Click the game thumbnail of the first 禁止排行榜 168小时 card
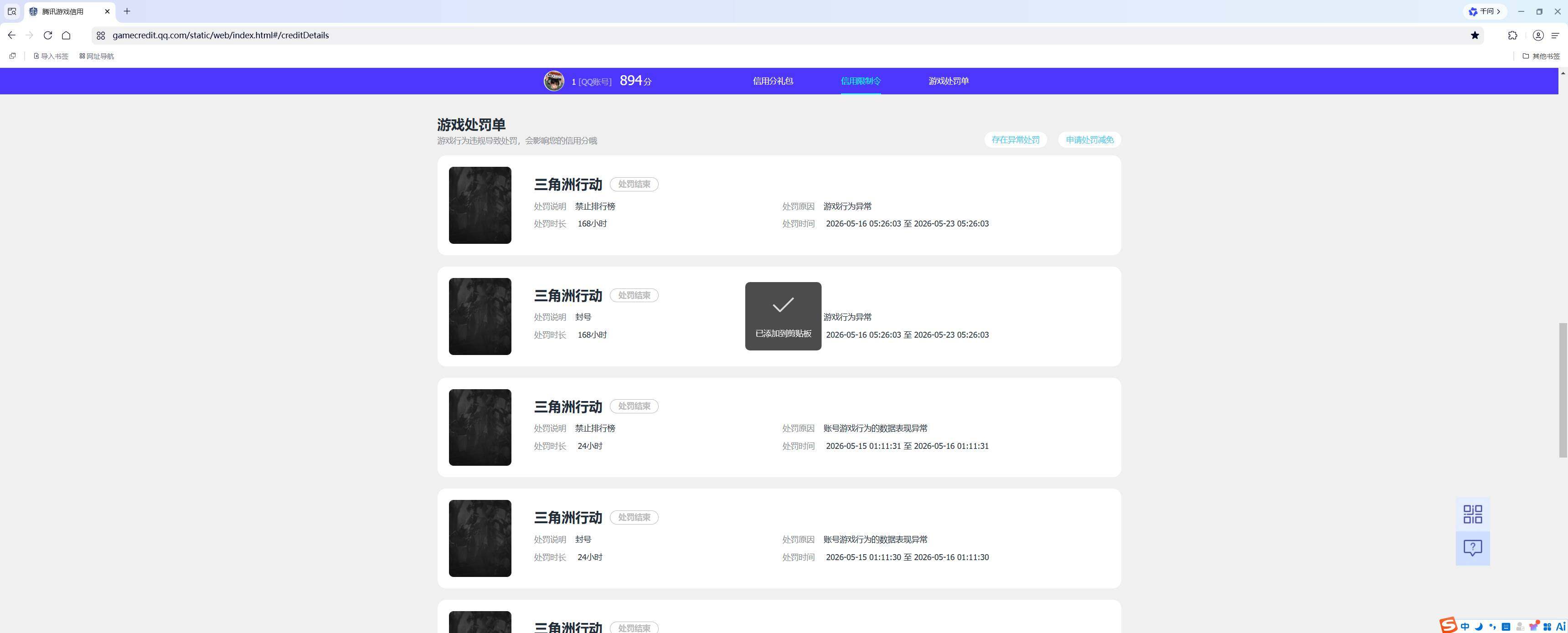Viewport: 1568px width, 633px height. (x=480, y=205)
